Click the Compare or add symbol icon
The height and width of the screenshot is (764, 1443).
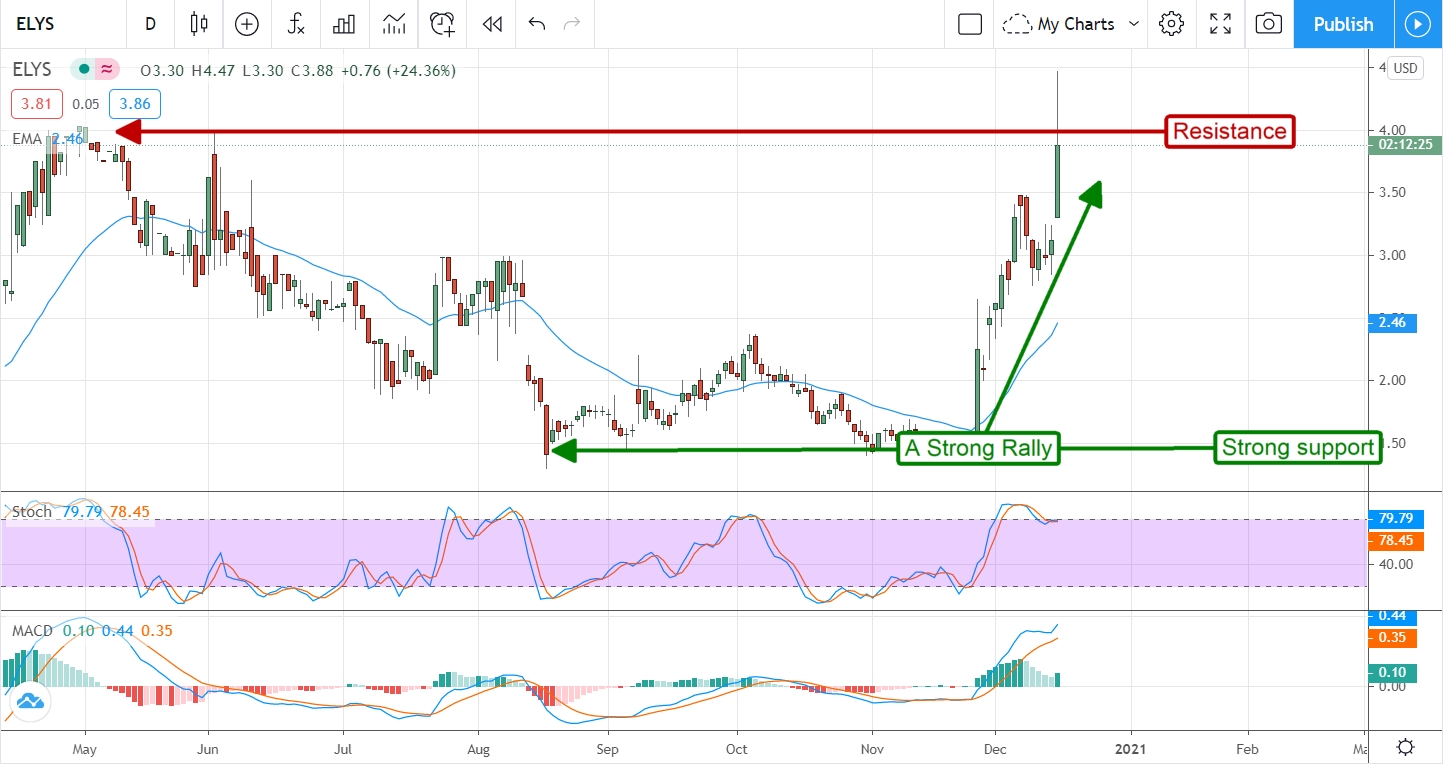click(x=246, y=24)
